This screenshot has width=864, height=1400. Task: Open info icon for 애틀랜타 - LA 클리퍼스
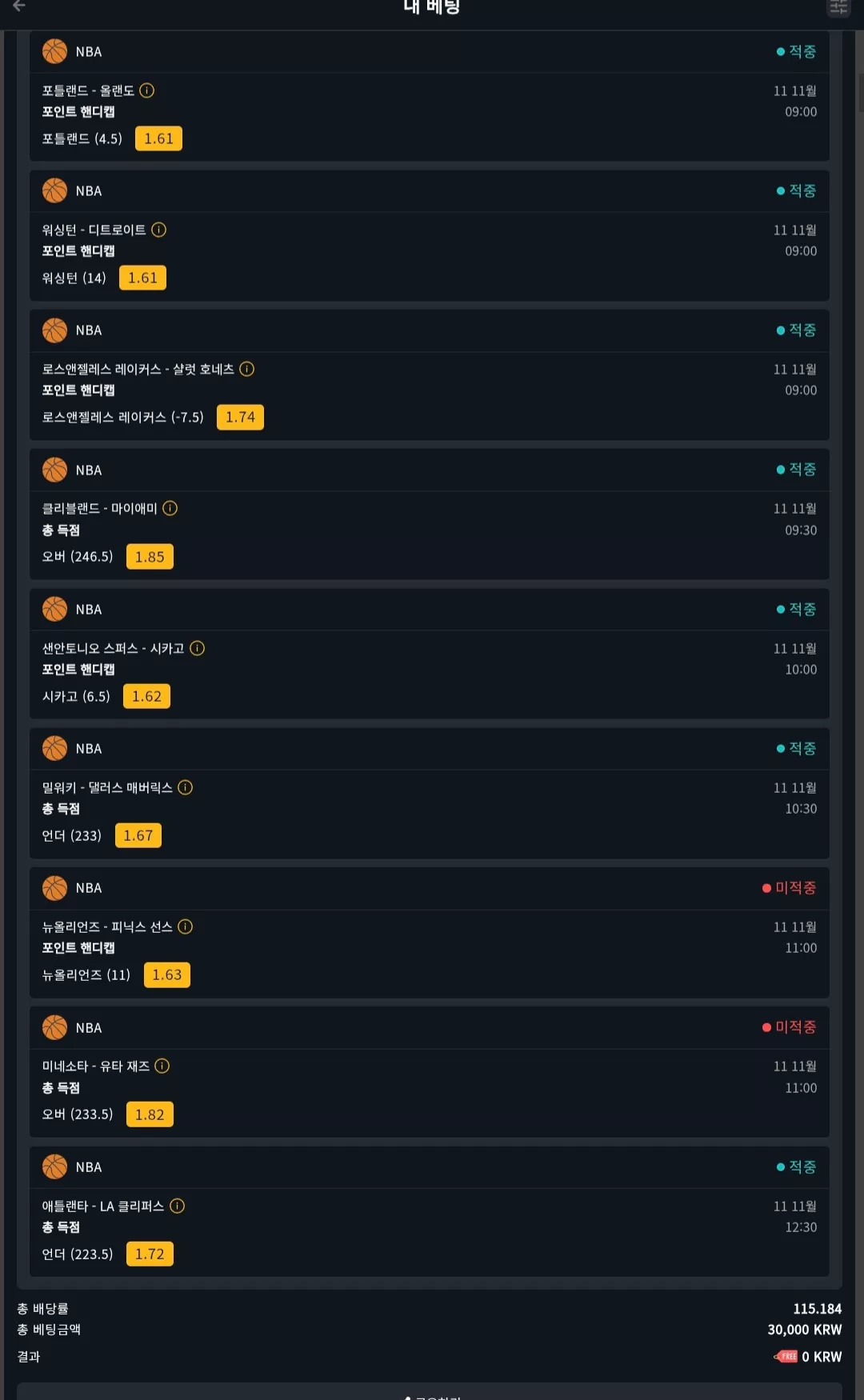[178, 1206]
